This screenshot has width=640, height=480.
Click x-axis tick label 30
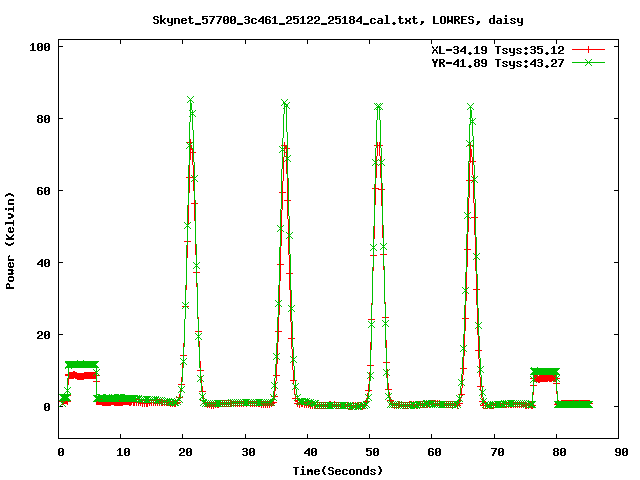(x=248, y=452)
